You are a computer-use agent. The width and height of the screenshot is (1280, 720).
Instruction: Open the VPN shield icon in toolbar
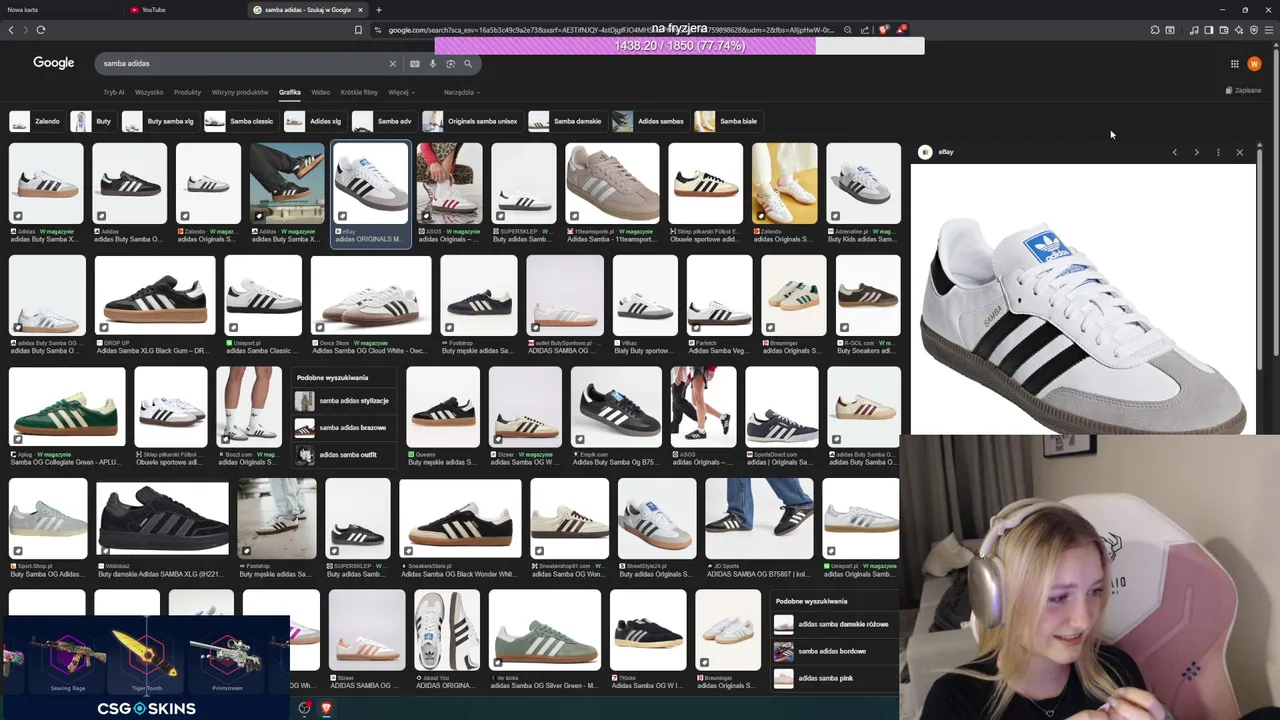click(1253, 30)
